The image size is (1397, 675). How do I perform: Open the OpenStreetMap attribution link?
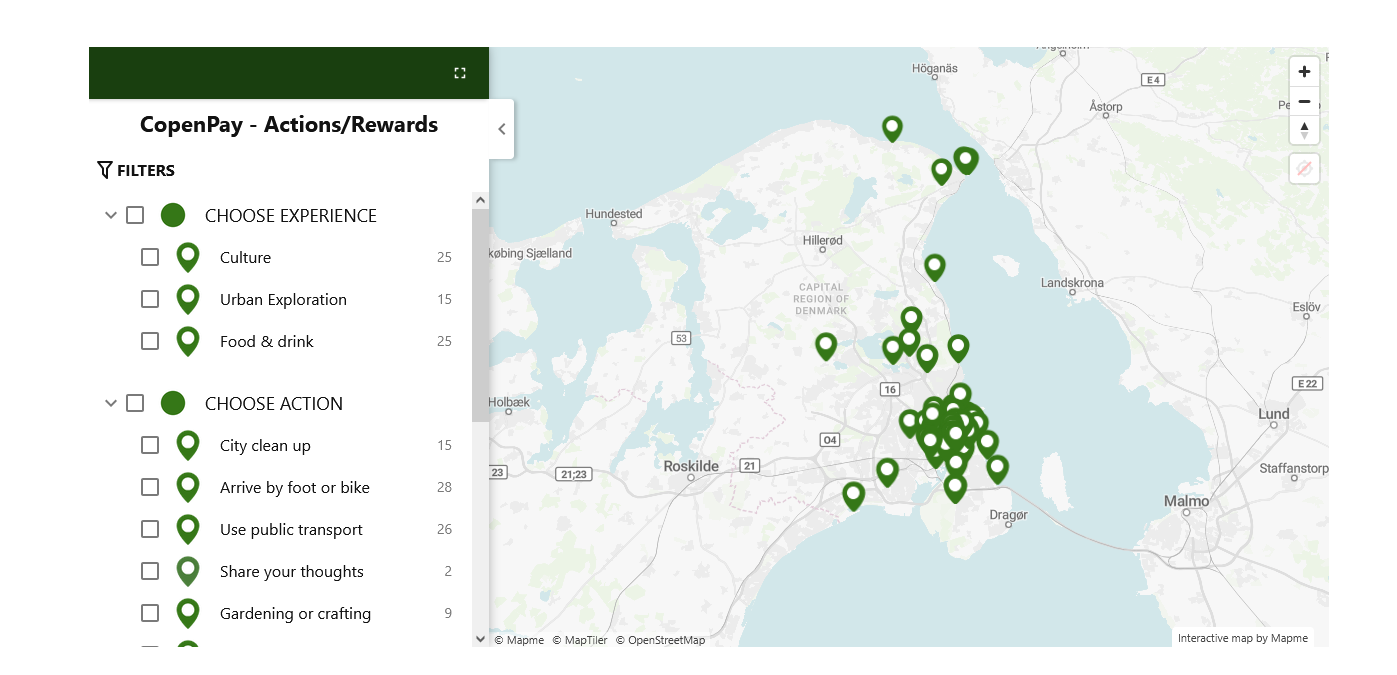tap(660, 640)
